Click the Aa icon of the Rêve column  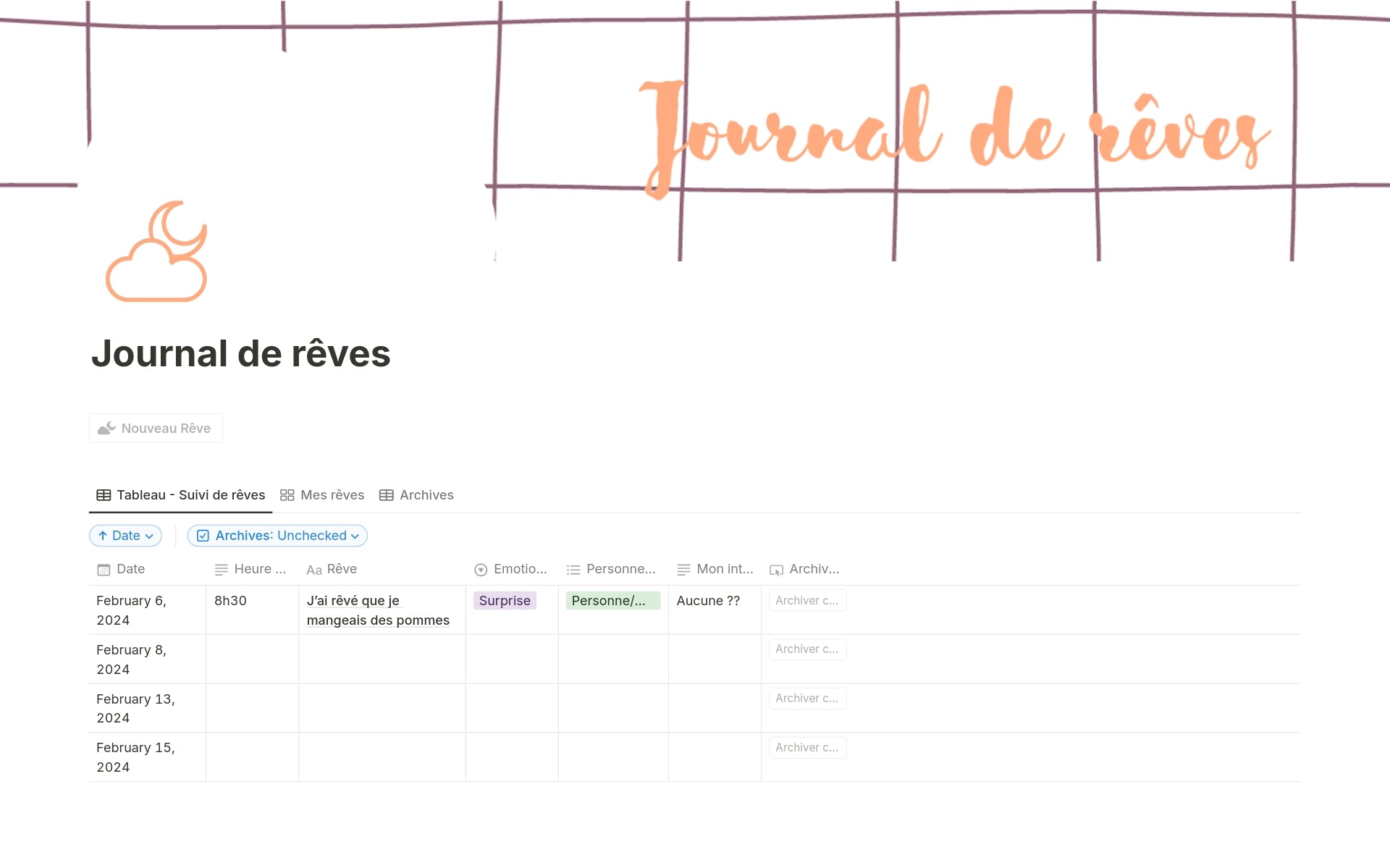click(x=313, y=570)
